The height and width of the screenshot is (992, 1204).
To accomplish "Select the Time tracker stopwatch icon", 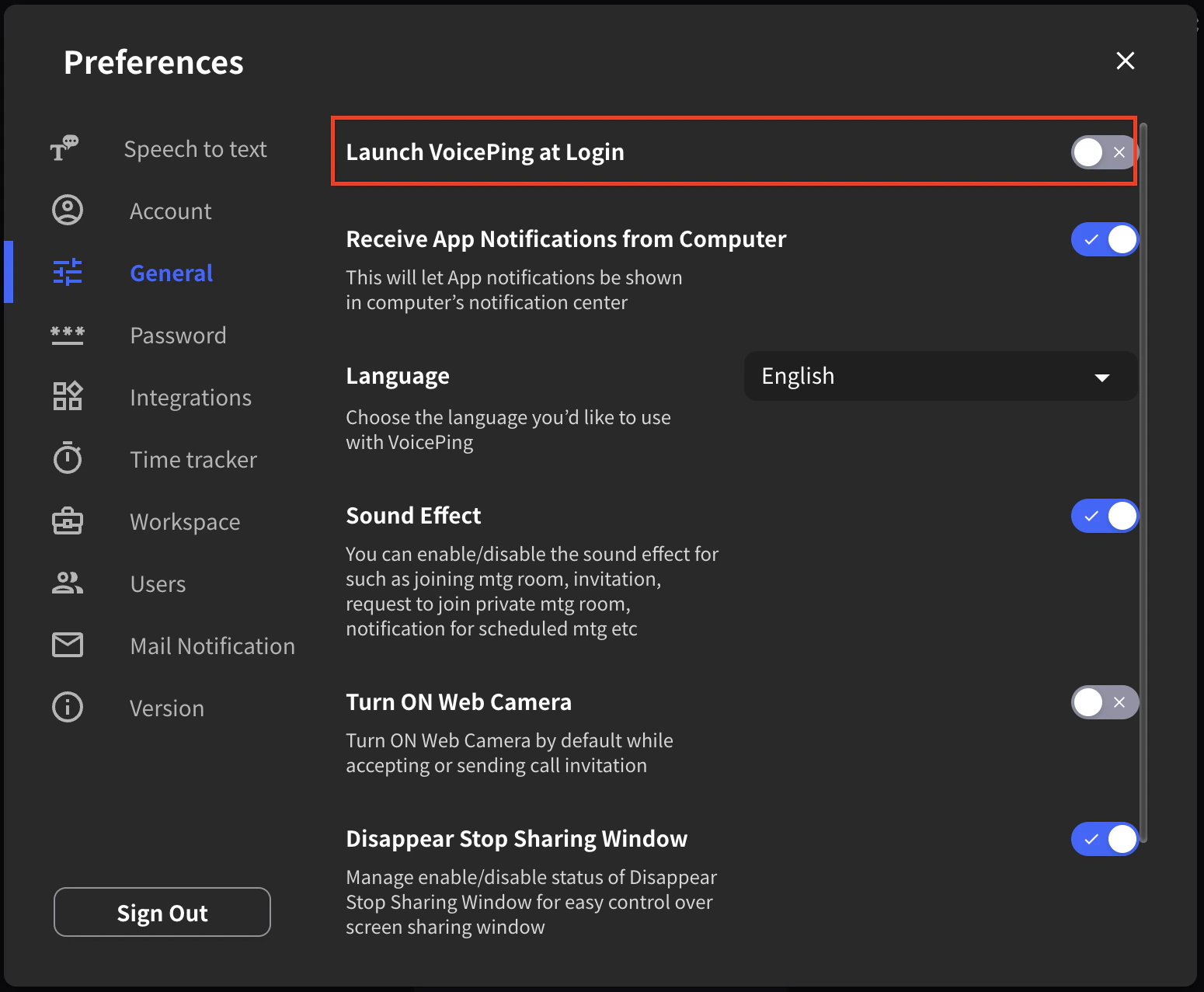I will coord(68,458).
